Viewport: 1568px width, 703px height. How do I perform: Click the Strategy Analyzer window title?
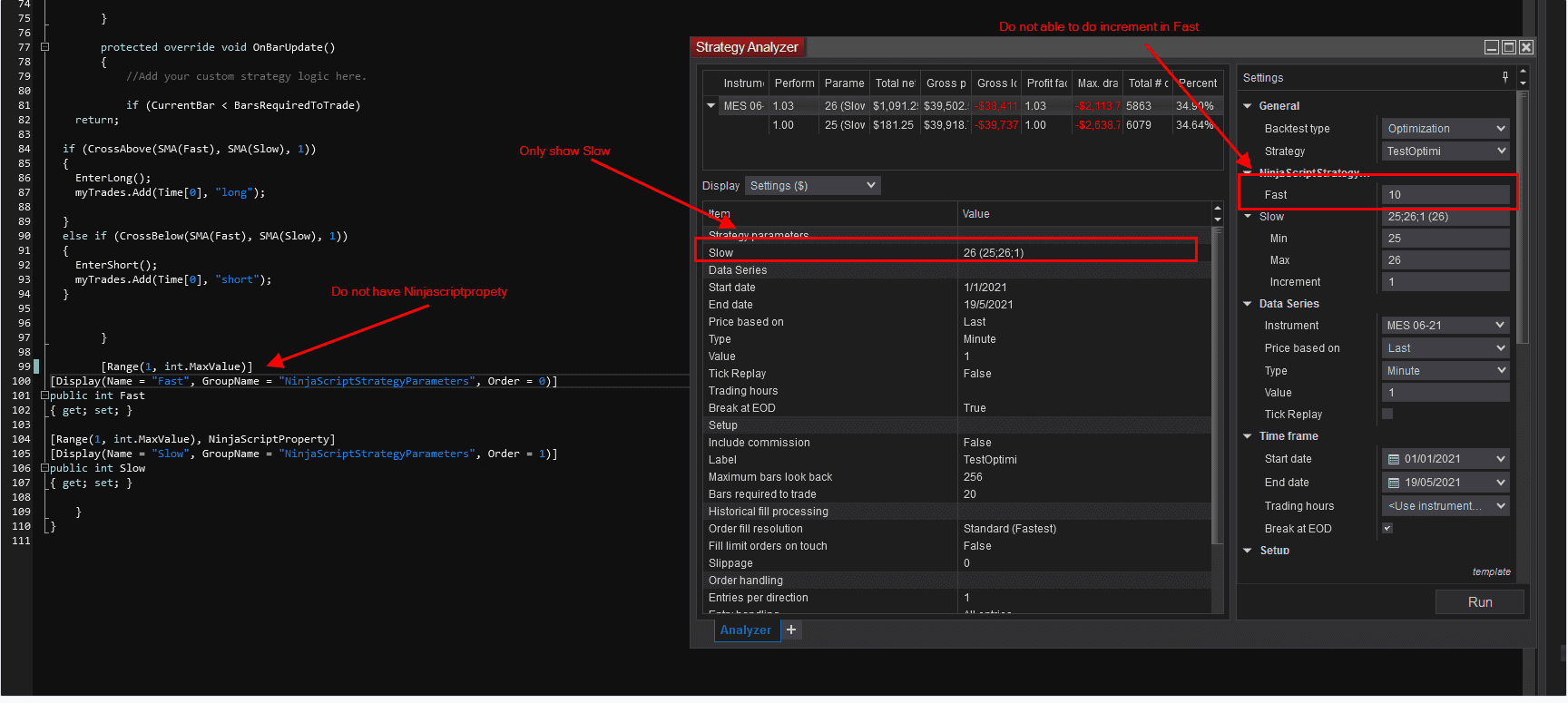pyautogui.click(x=747, y=47)
